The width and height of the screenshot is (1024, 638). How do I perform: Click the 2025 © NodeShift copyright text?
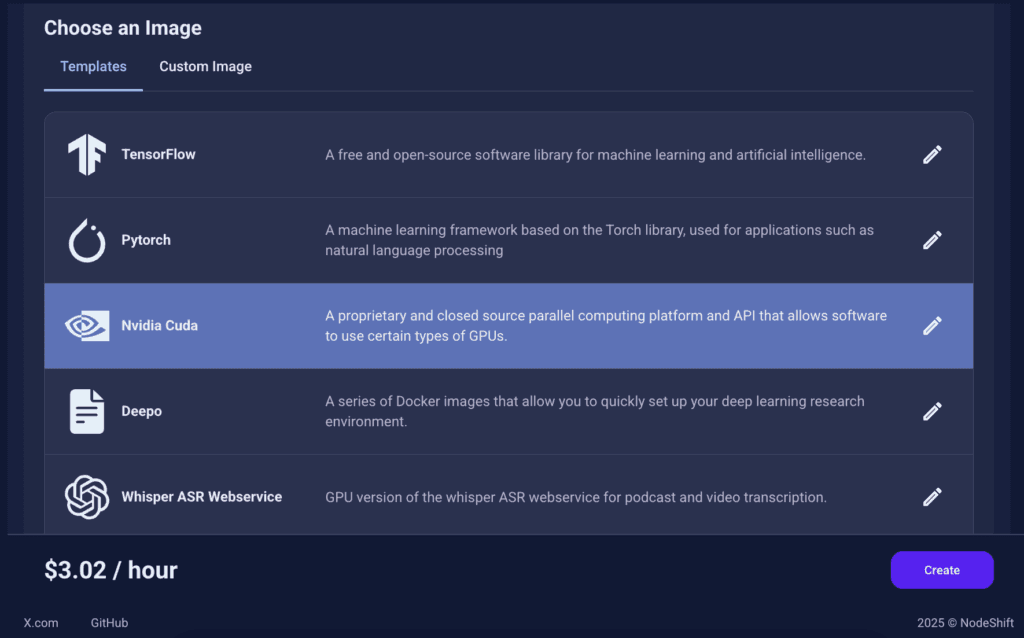tap(965, 623)
